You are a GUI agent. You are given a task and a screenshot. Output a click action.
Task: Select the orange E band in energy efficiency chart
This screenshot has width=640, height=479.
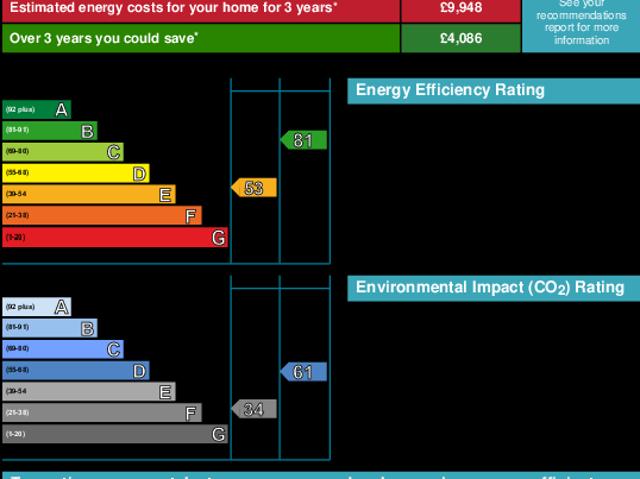pyautogui.click(x=89, y=194)
